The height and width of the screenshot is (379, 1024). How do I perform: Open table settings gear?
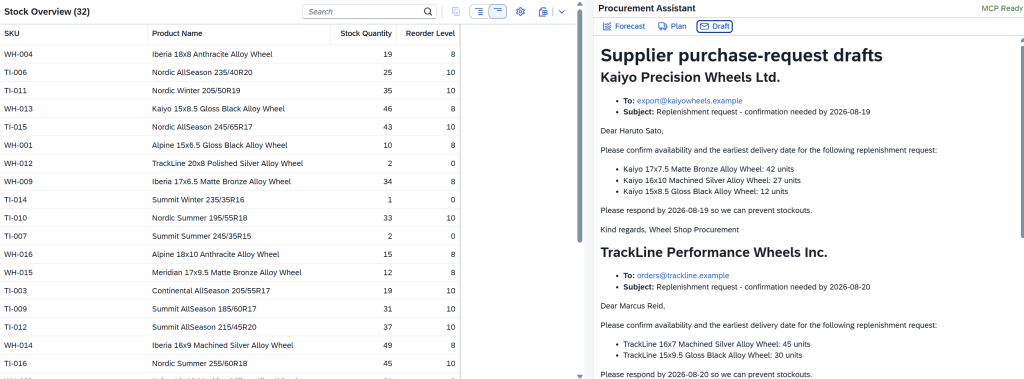520,12
